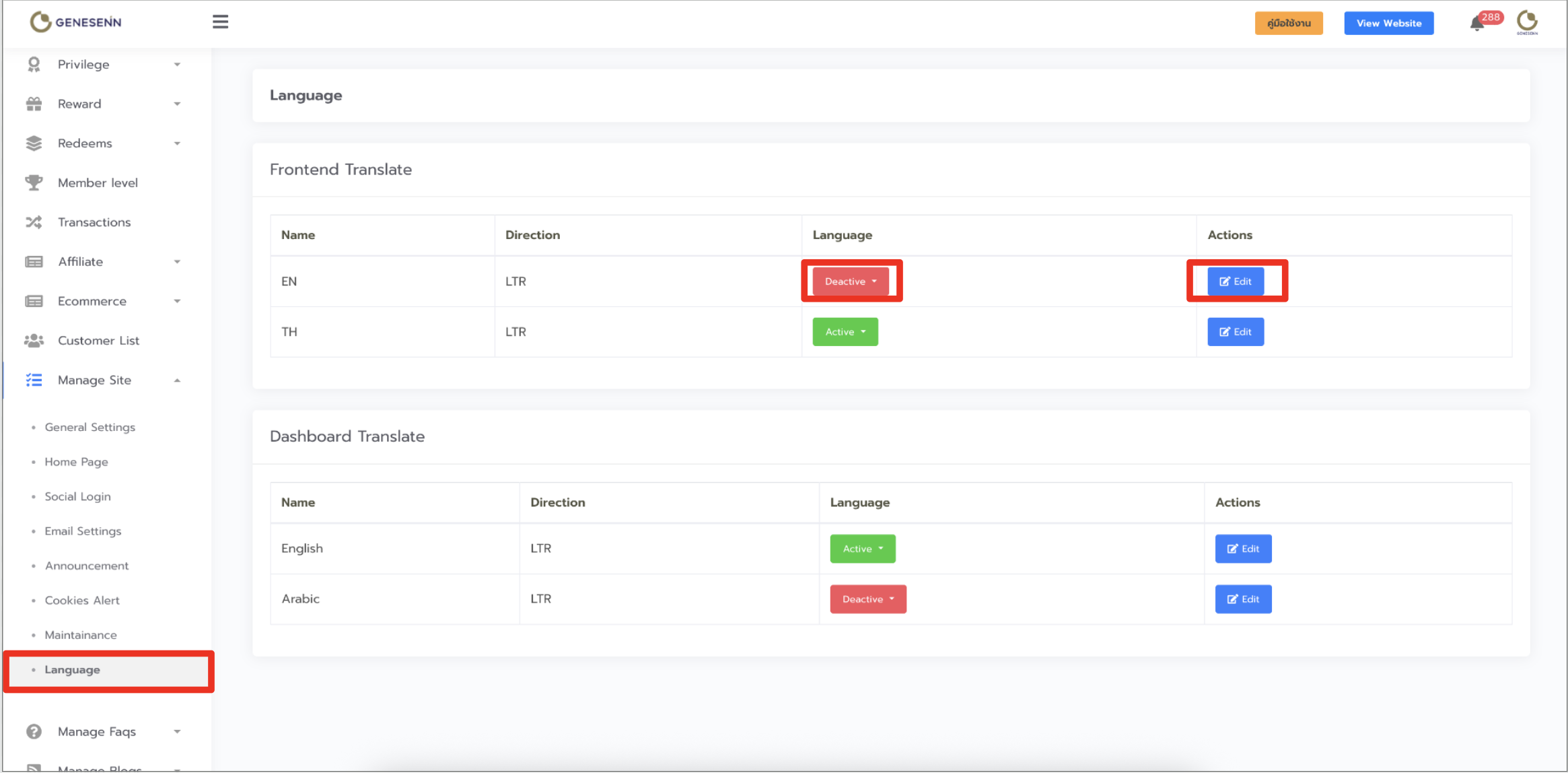This screenshot has height=773, width=1568.
Task: Open General Settings submenu item
Action: (90, 428)
